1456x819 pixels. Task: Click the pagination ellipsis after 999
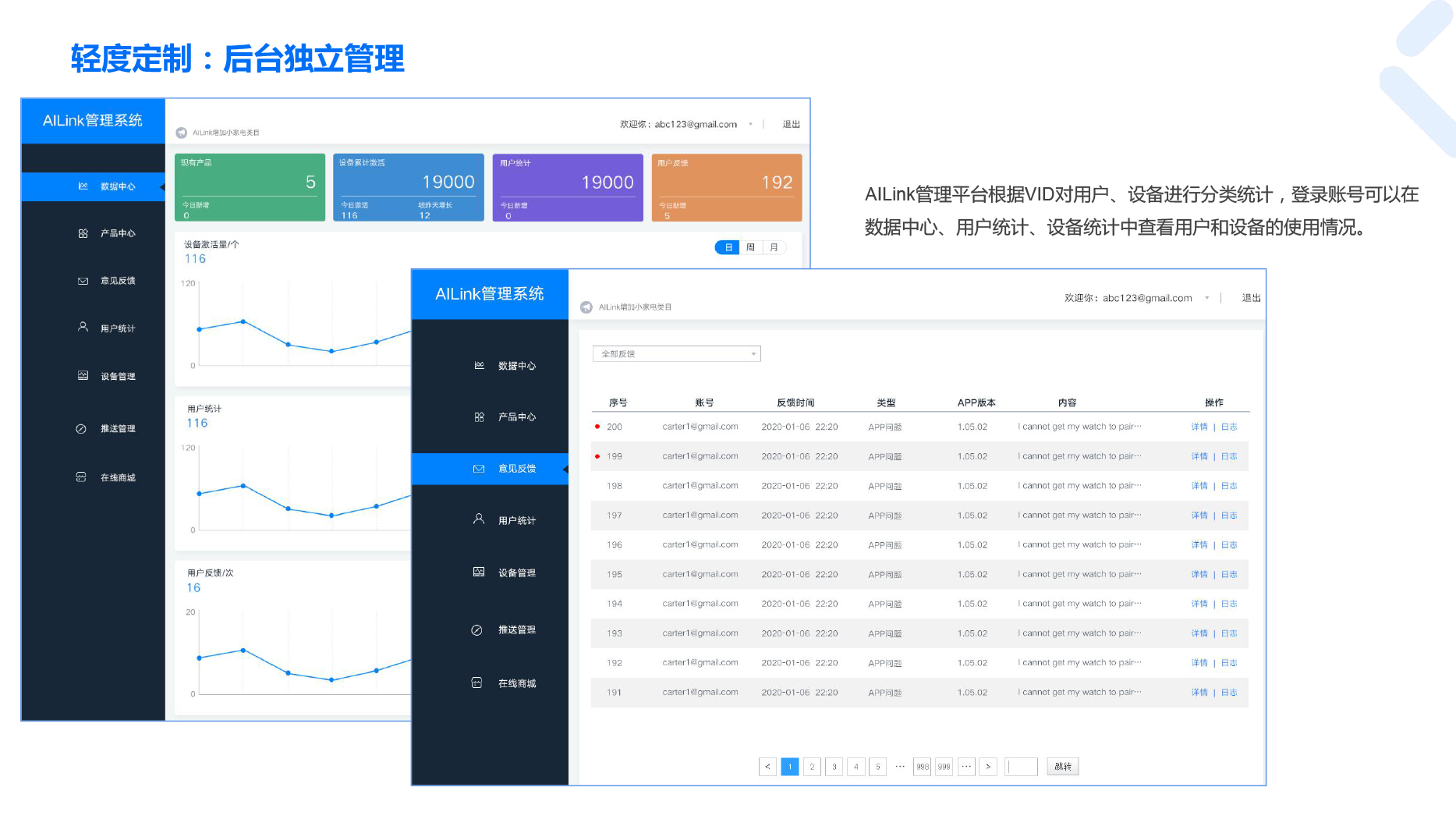point(966,767)
